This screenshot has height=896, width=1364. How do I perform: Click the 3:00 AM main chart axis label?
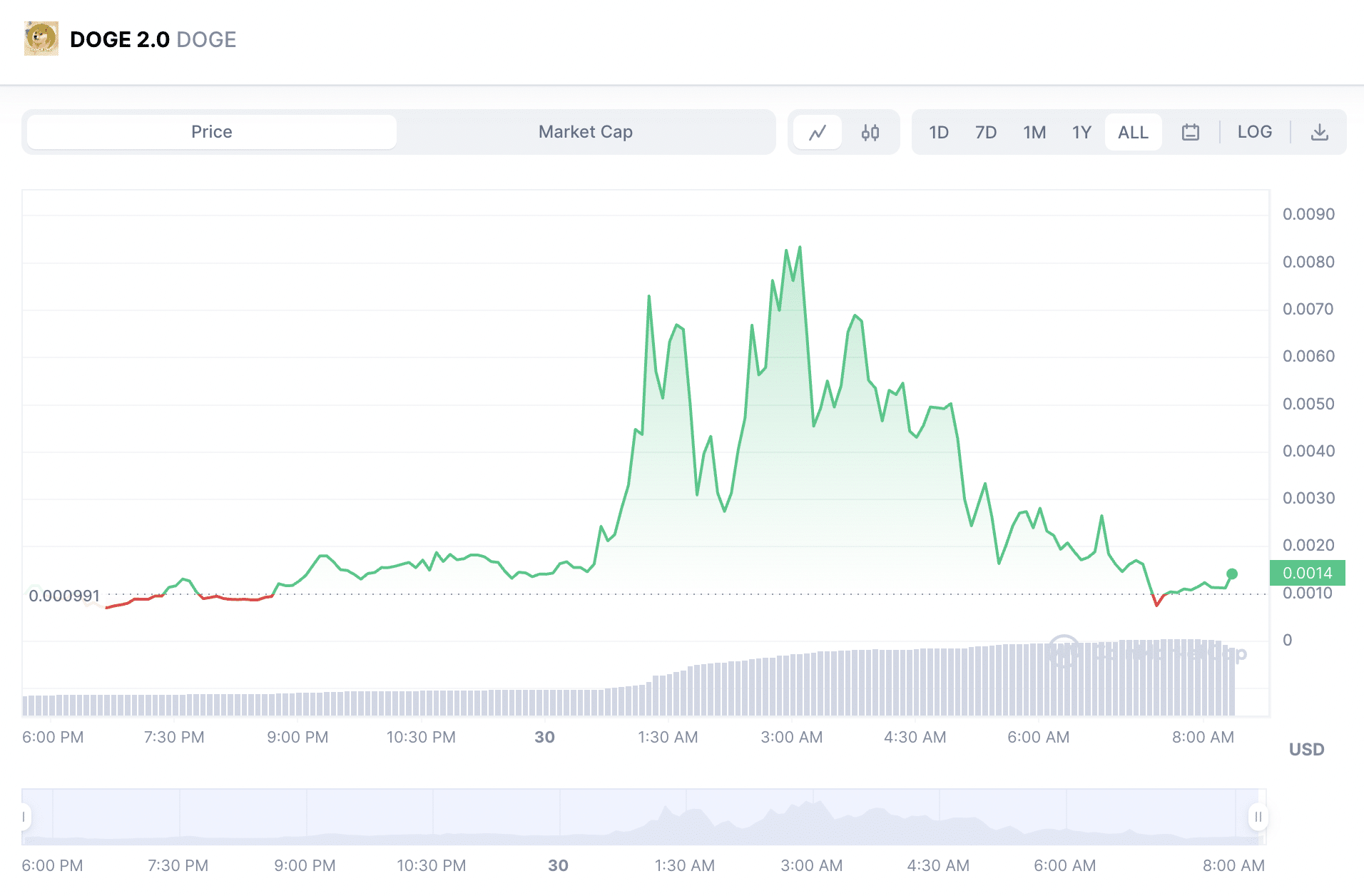pos(791,737)
